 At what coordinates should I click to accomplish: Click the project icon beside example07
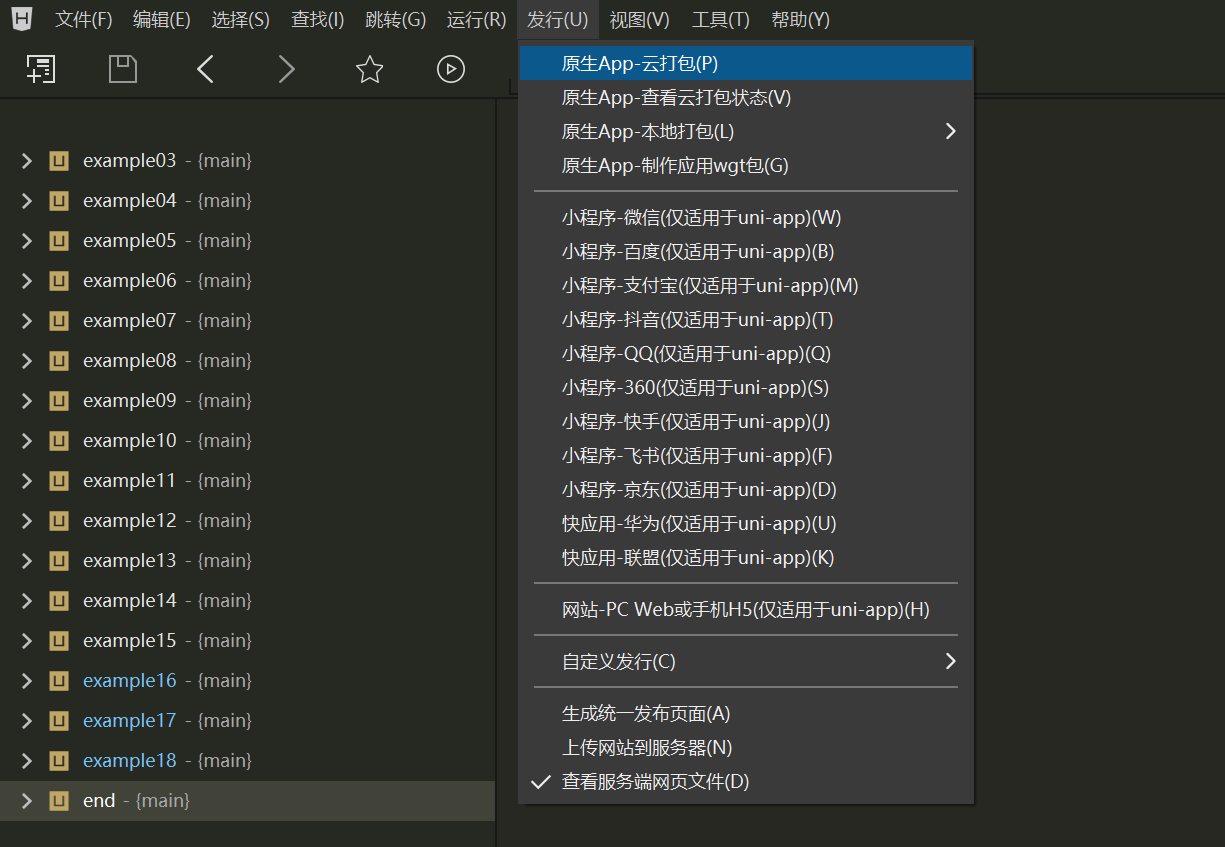click(x=59, y=321)
